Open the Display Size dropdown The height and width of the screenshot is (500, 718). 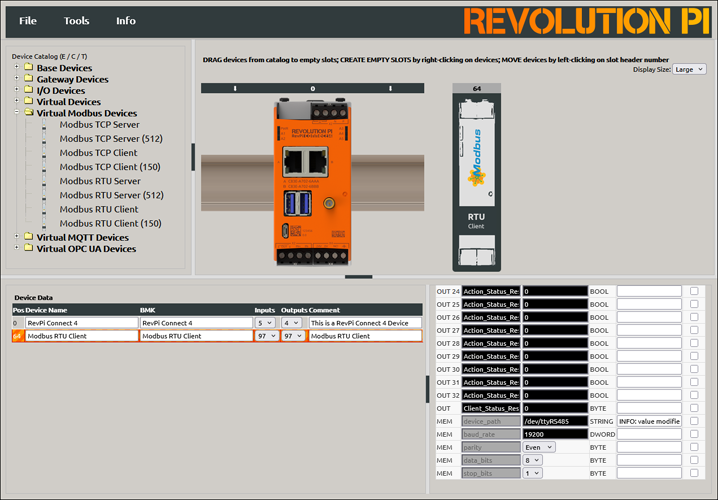click(689, 69)
